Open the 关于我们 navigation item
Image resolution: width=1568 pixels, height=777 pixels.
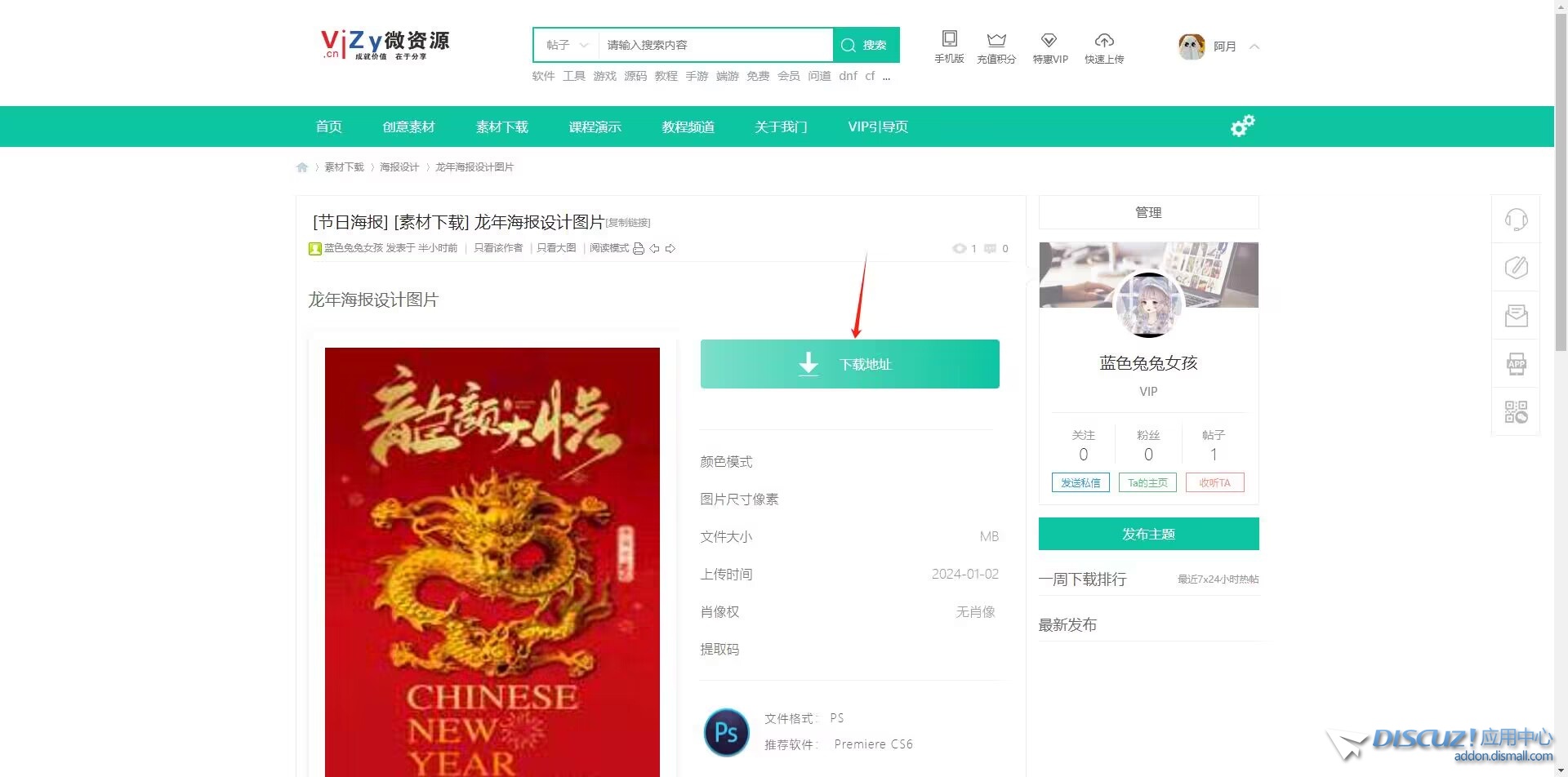pyautogui.click(x=781, y=127)
